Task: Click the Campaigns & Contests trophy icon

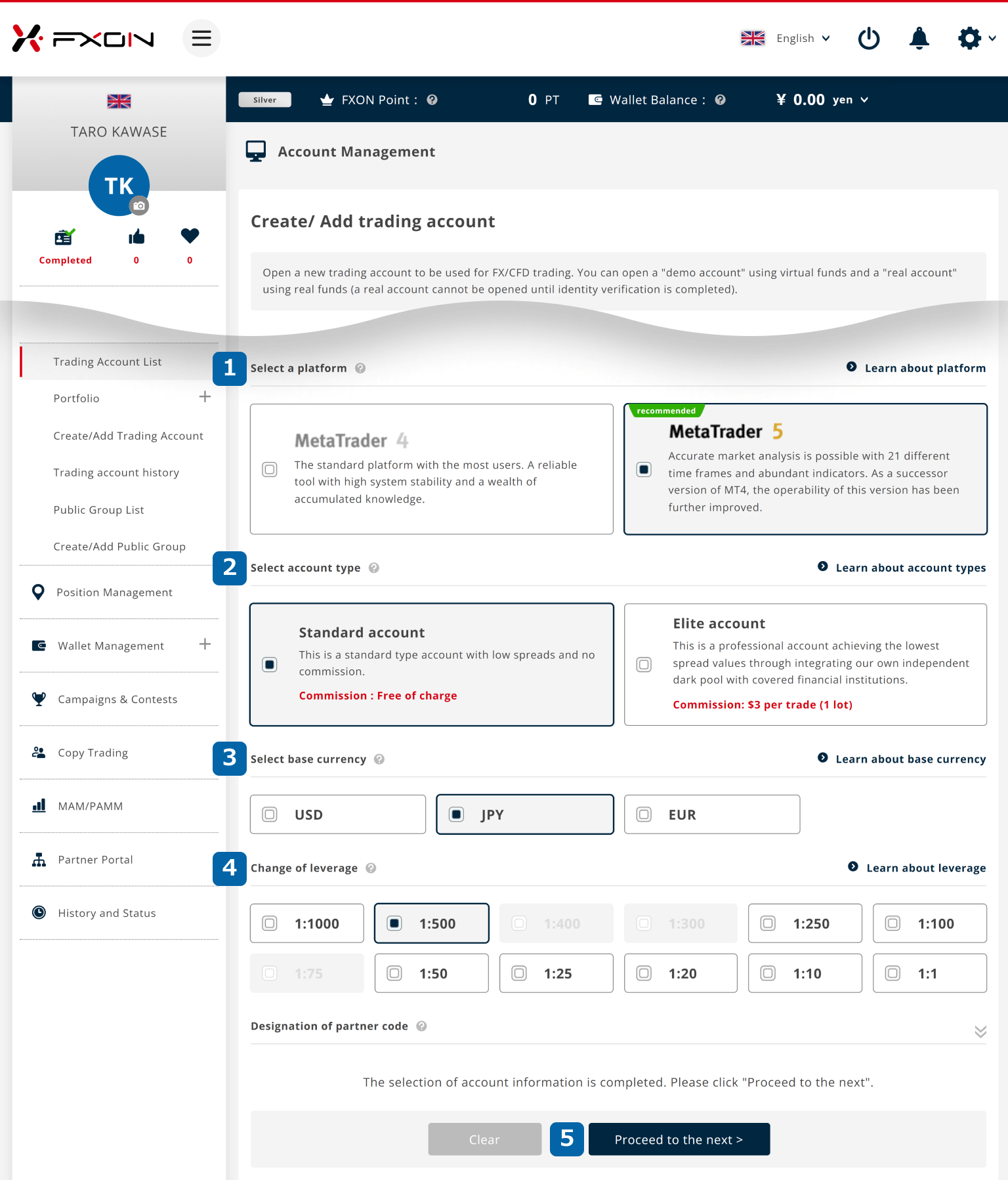Action: point(39,699)
